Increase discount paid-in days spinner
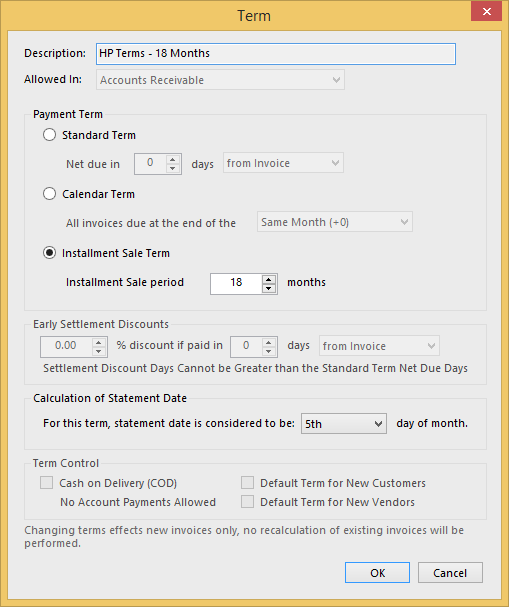The image size is (509, 607). coord(269,342)
